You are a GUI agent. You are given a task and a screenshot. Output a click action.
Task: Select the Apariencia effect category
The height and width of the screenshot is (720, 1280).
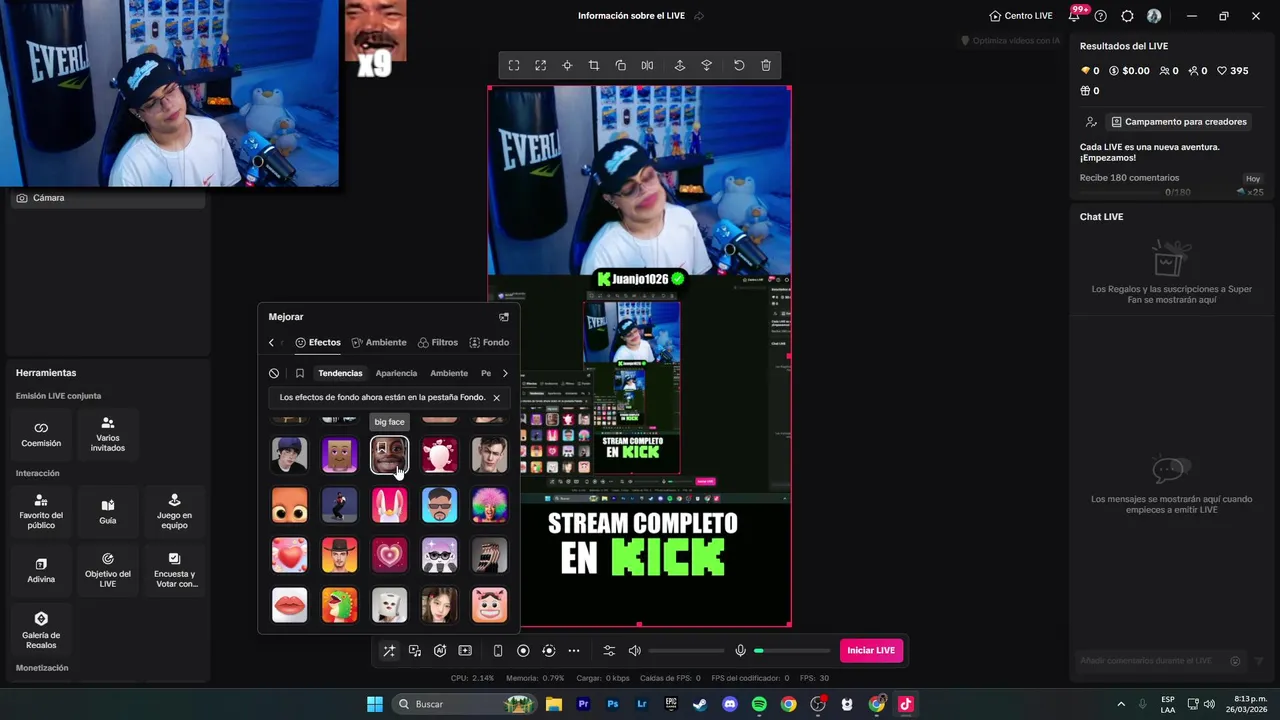(396, 373)
